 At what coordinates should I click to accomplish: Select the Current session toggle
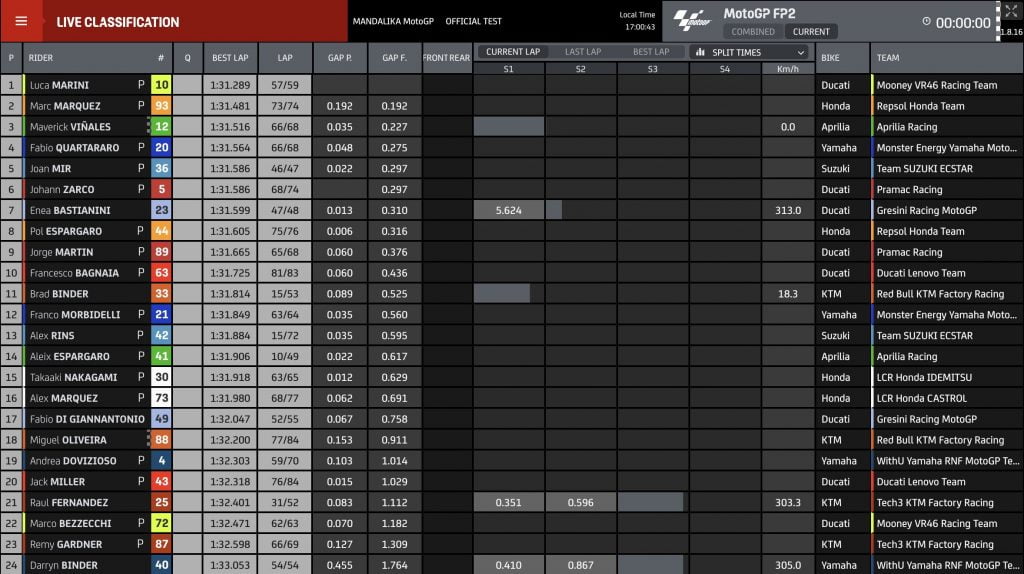[811, 32]
